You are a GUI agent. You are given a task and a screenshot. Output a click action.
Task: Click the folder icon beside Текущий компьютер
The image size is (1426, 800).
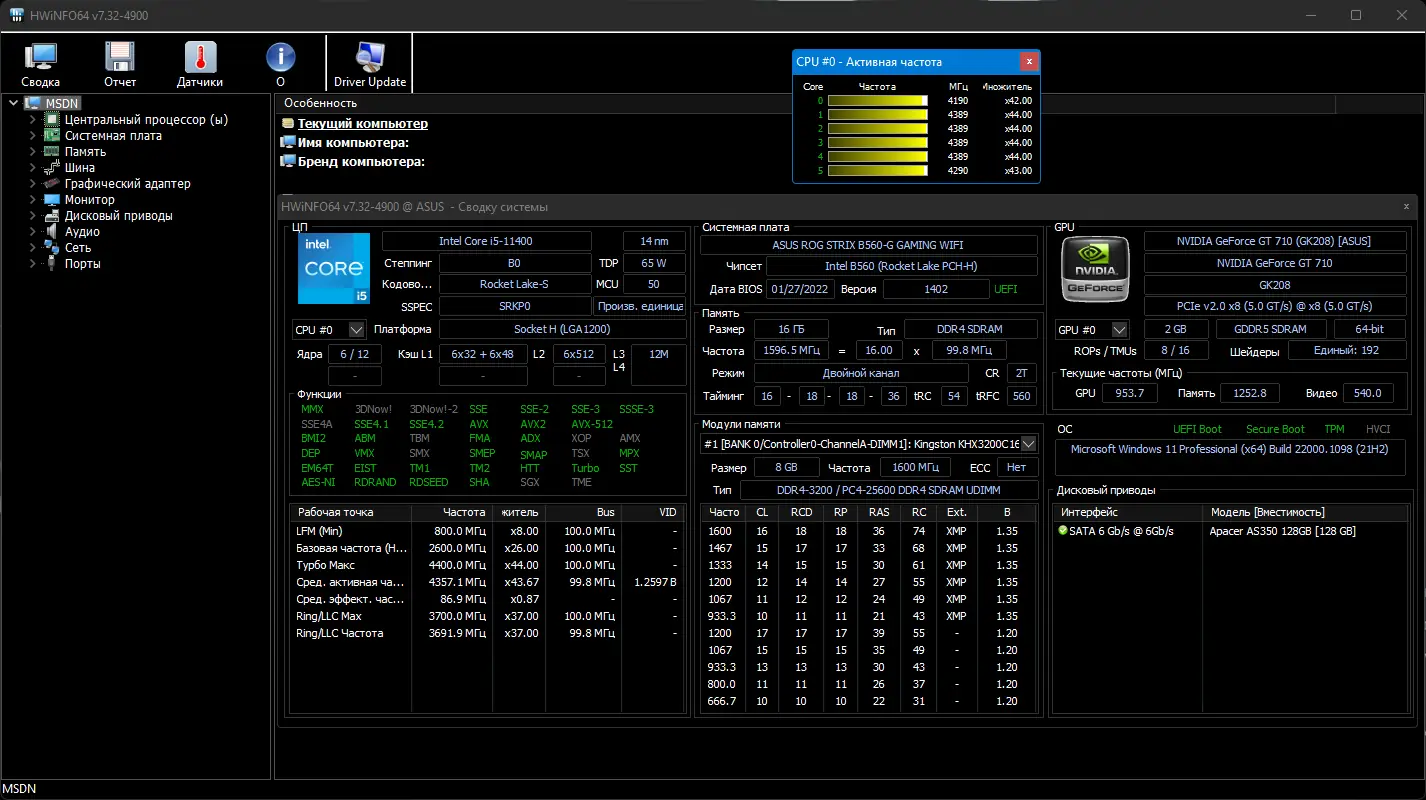288,124
